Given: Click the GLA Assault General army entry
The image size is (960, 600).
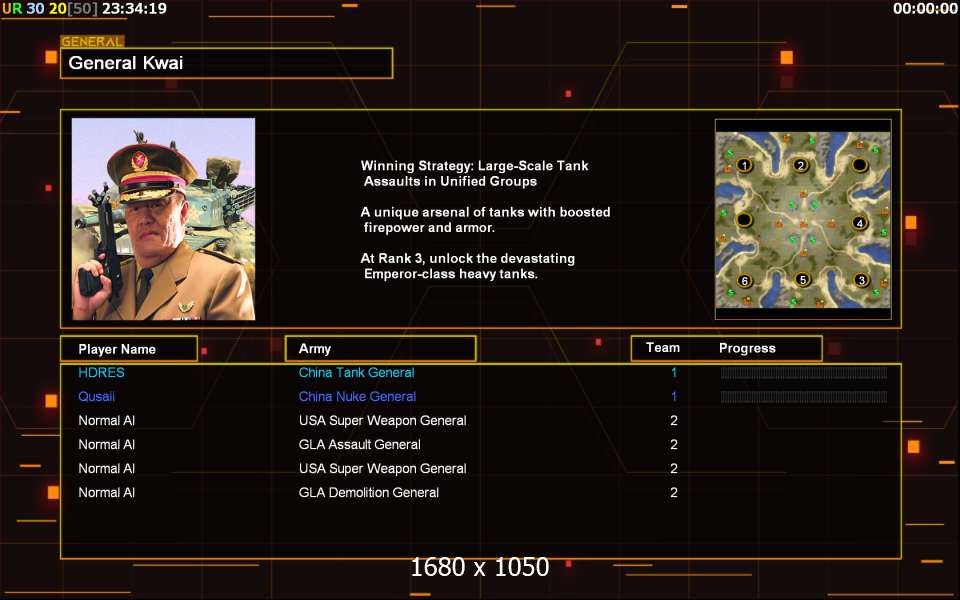Looking at the screenshot, I should 359,444.
